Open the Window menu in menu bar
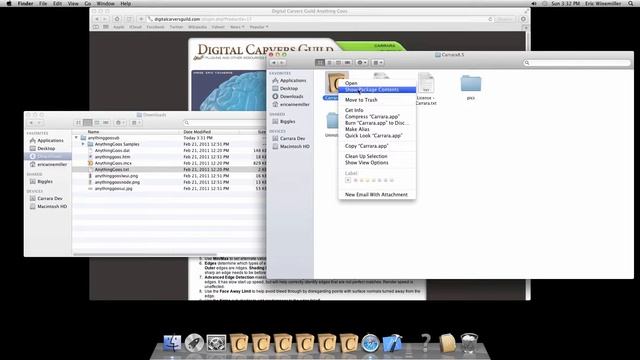This screenshot has width=640, height=360. click(x=105, y=3)
